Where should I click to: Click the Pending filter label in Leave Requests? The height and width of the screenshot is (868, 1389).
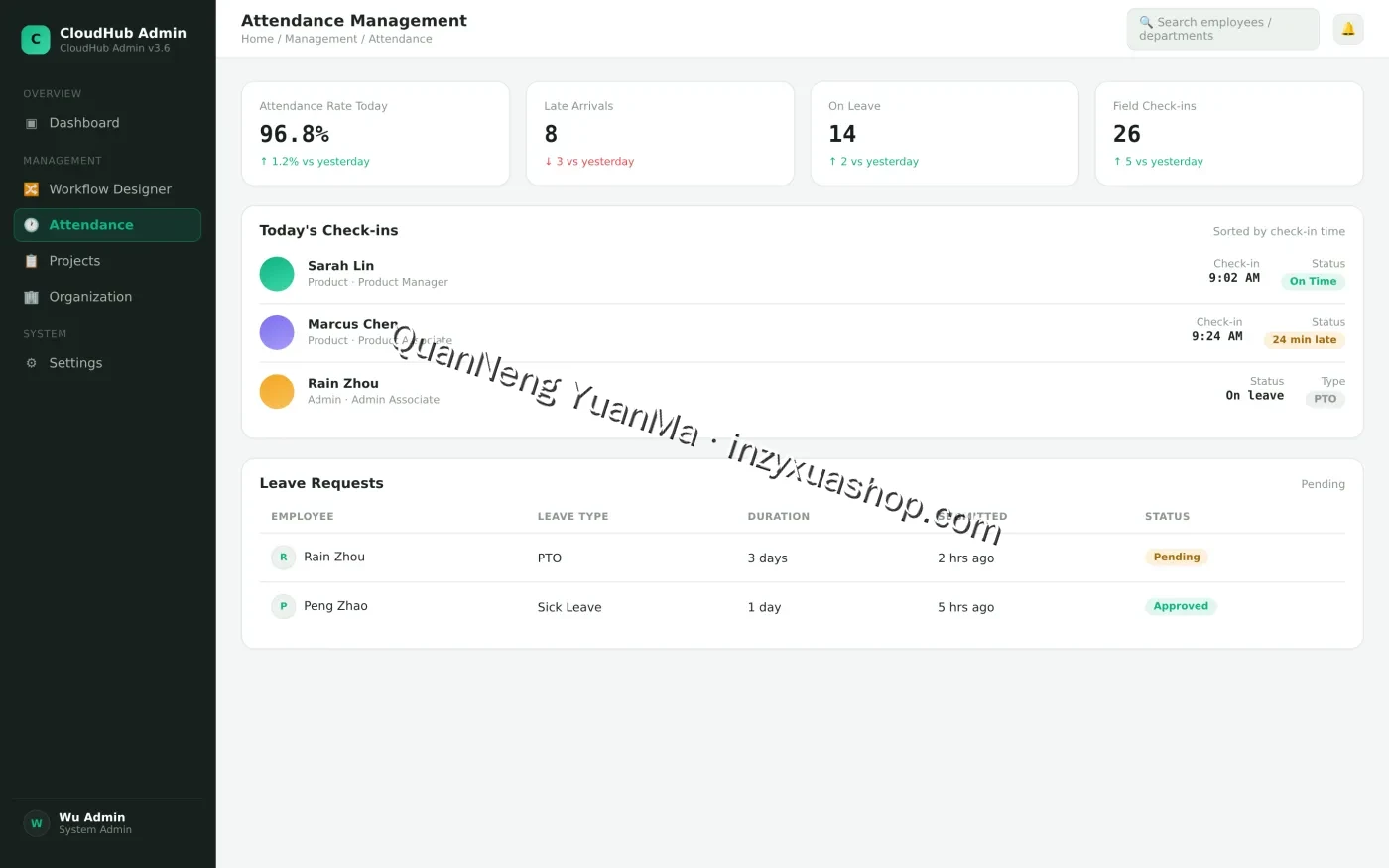[1323, 484]
